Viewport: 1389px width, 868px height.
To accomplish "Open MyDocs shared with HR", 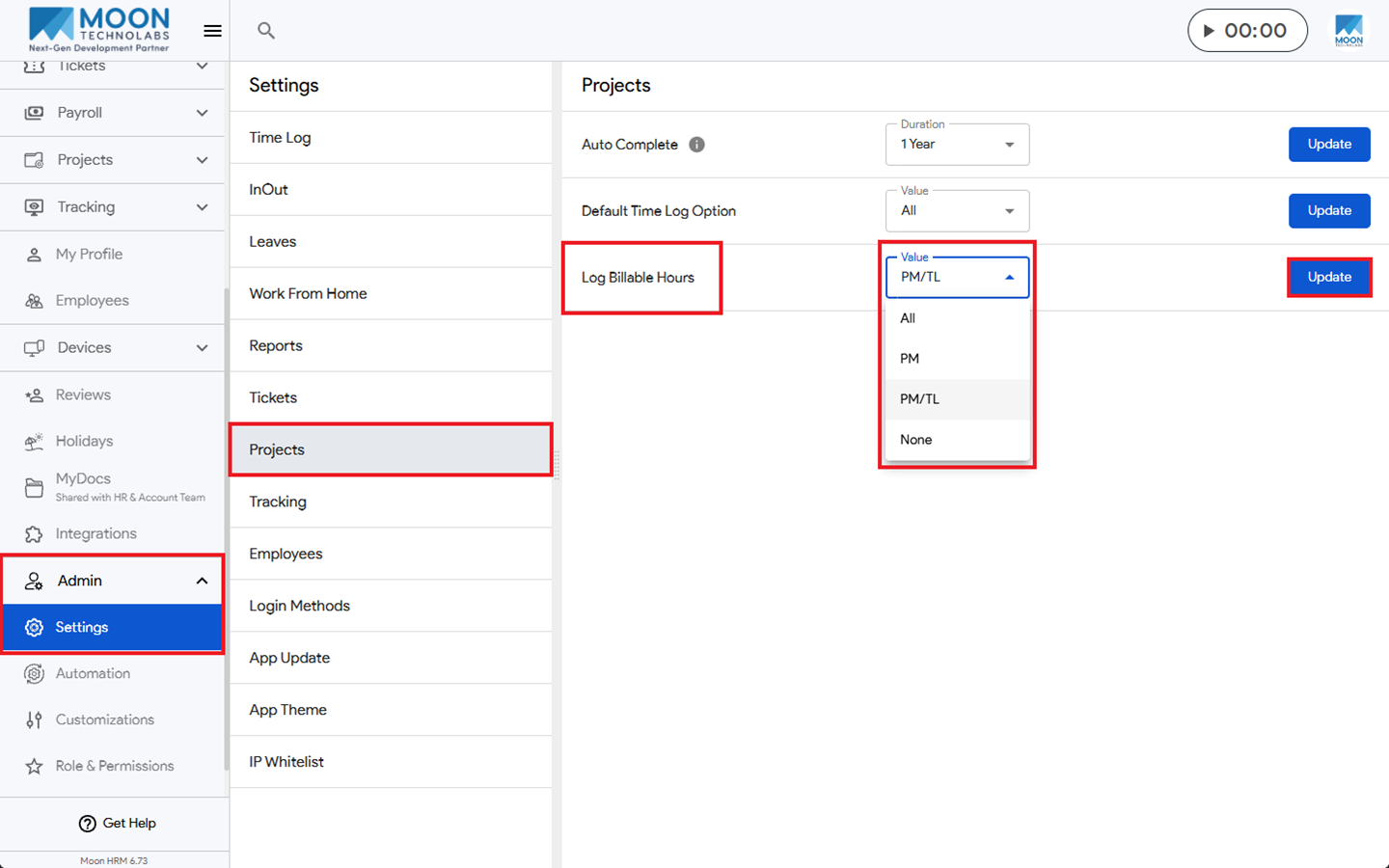I will coord(112,487).
